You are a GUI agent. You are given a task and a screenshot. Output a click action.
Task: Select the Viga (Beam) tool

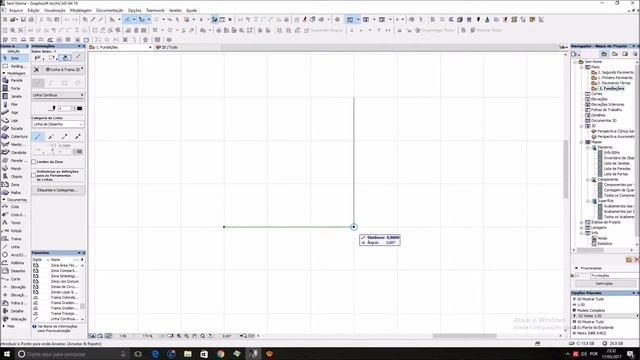coord(14,112)
